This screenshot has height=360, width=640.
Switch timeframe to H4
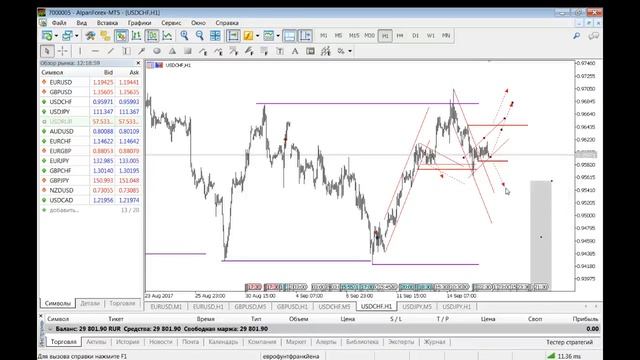click(x=400, y=36)
